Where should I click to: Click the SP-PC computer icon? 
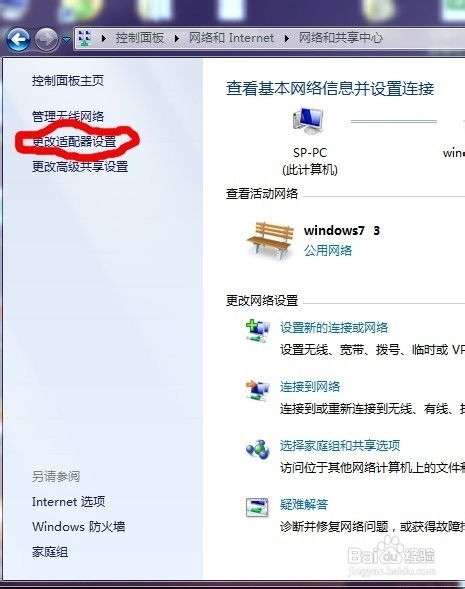click(308, 121)
